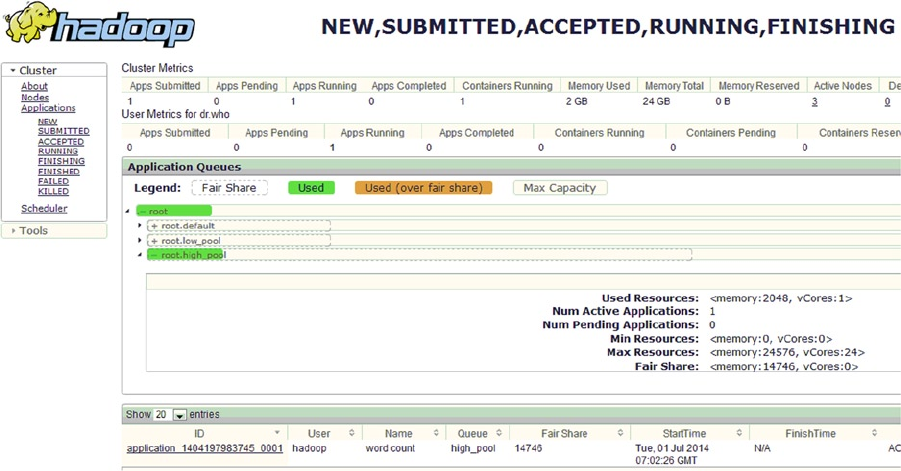Filter applications by FINISHED state
901x471 pixels.
pos(59,171)
